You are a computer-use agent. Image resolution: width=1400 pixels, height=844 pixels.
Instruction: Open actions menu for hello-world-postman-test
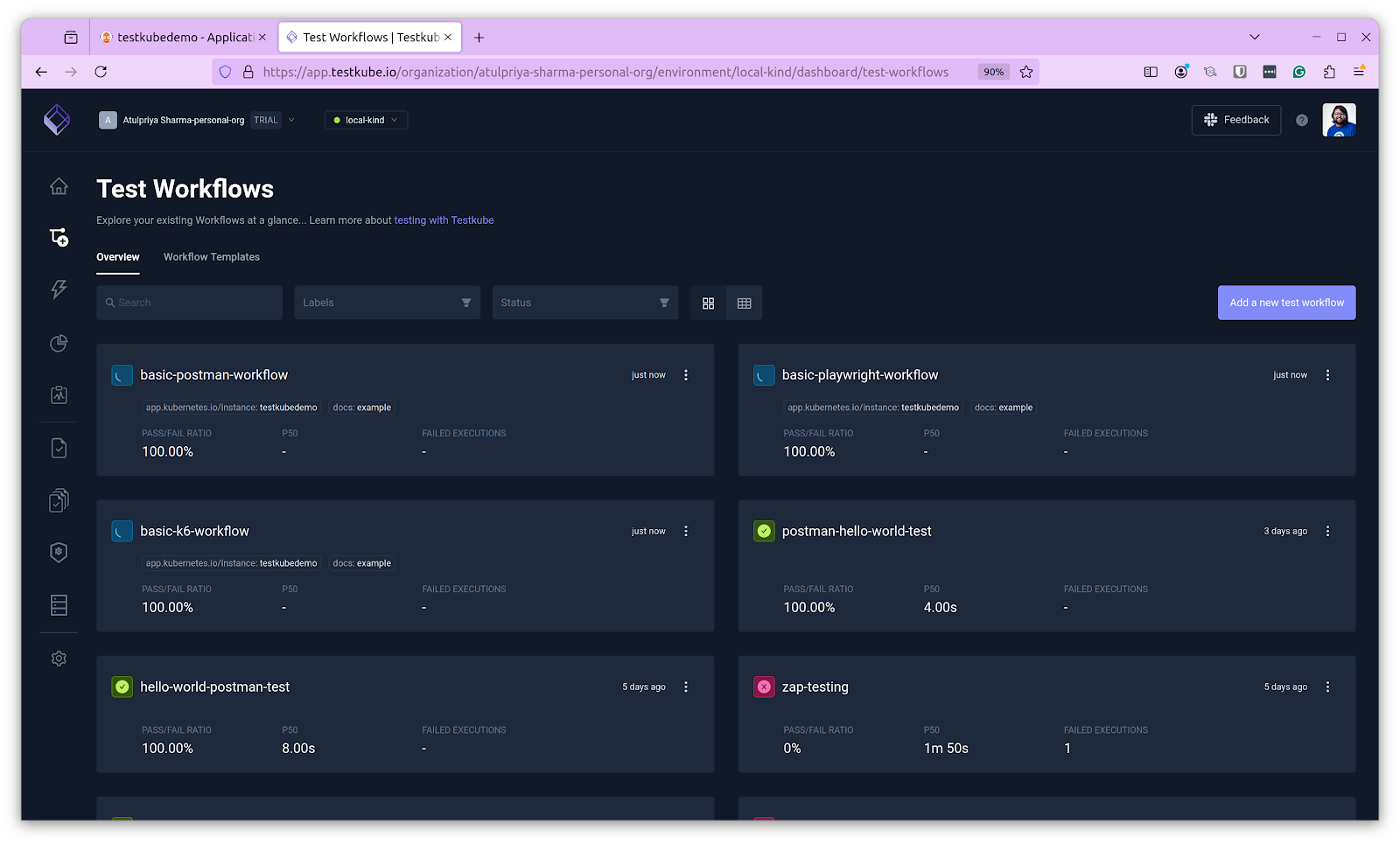click(686, 687)
